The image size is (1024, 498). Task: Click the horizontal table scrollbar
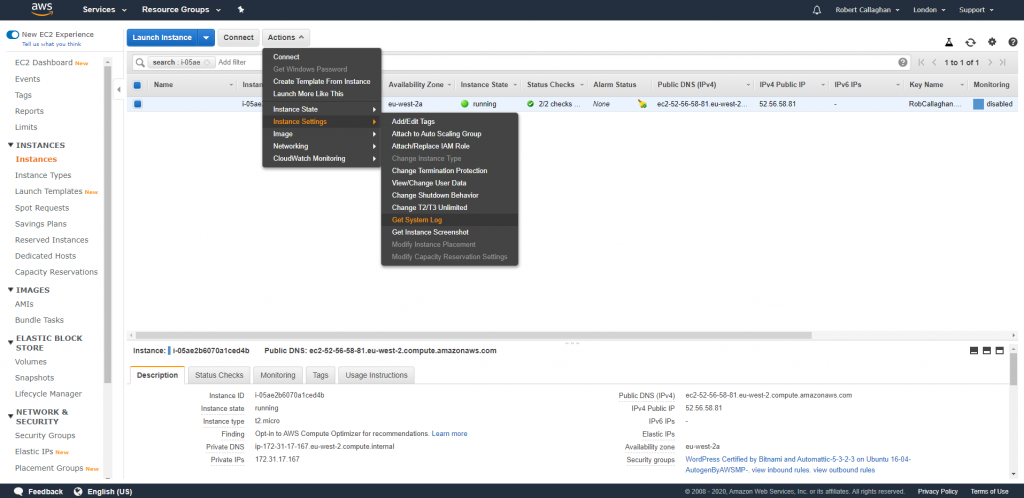[472, 335]
